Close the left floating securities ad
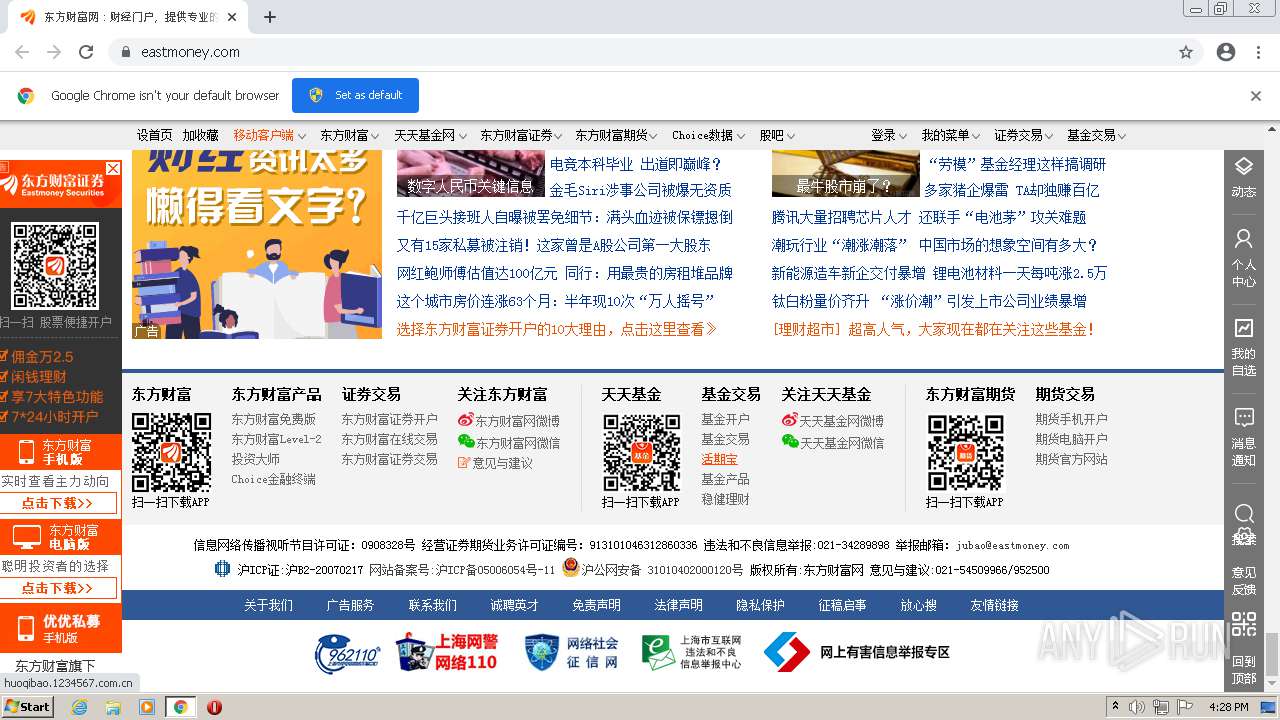The width and height of the screenshot is (1280, 720). pos(113,168)
